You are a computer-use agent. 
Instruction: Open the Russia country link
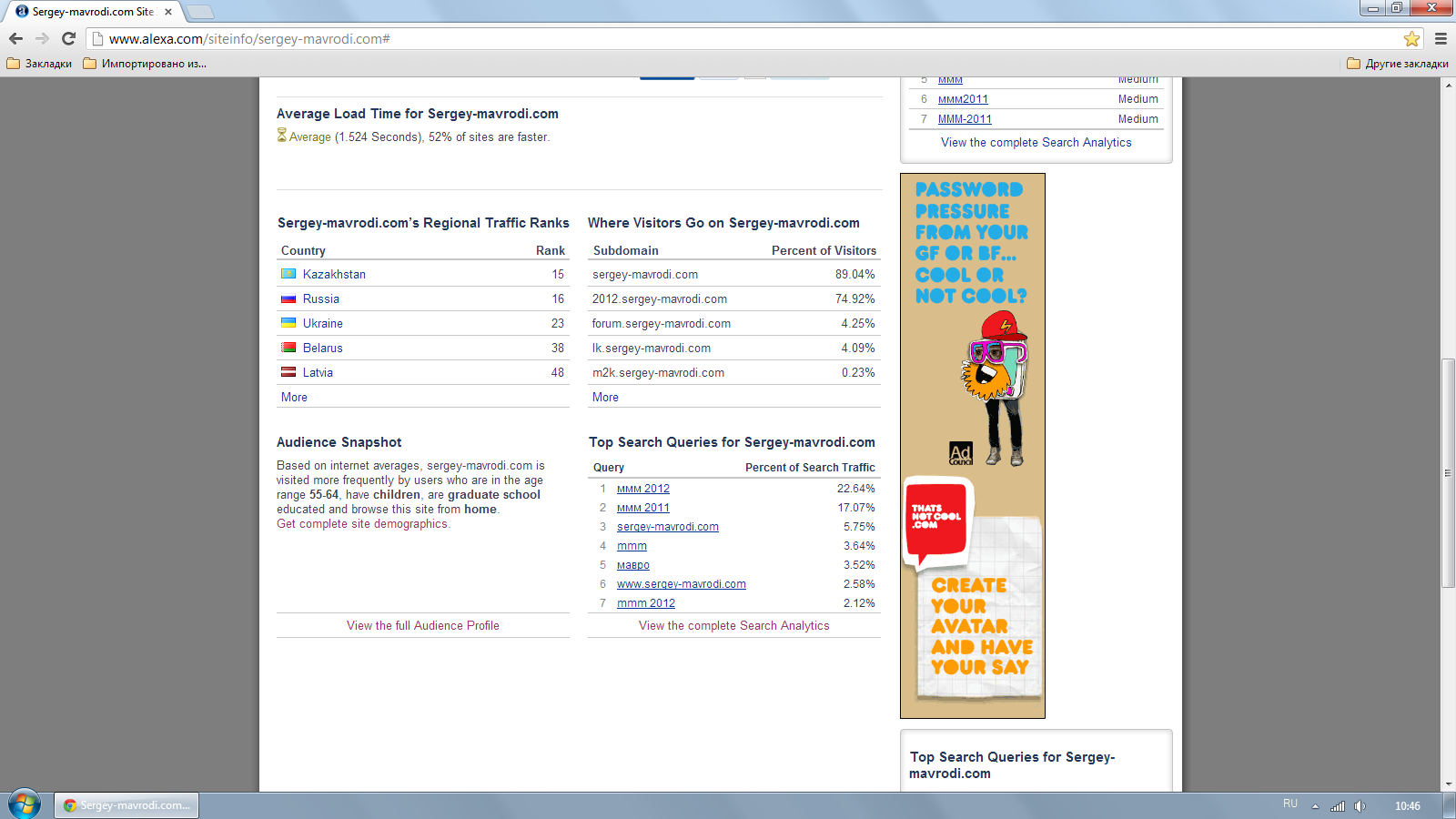coord(321,298)
